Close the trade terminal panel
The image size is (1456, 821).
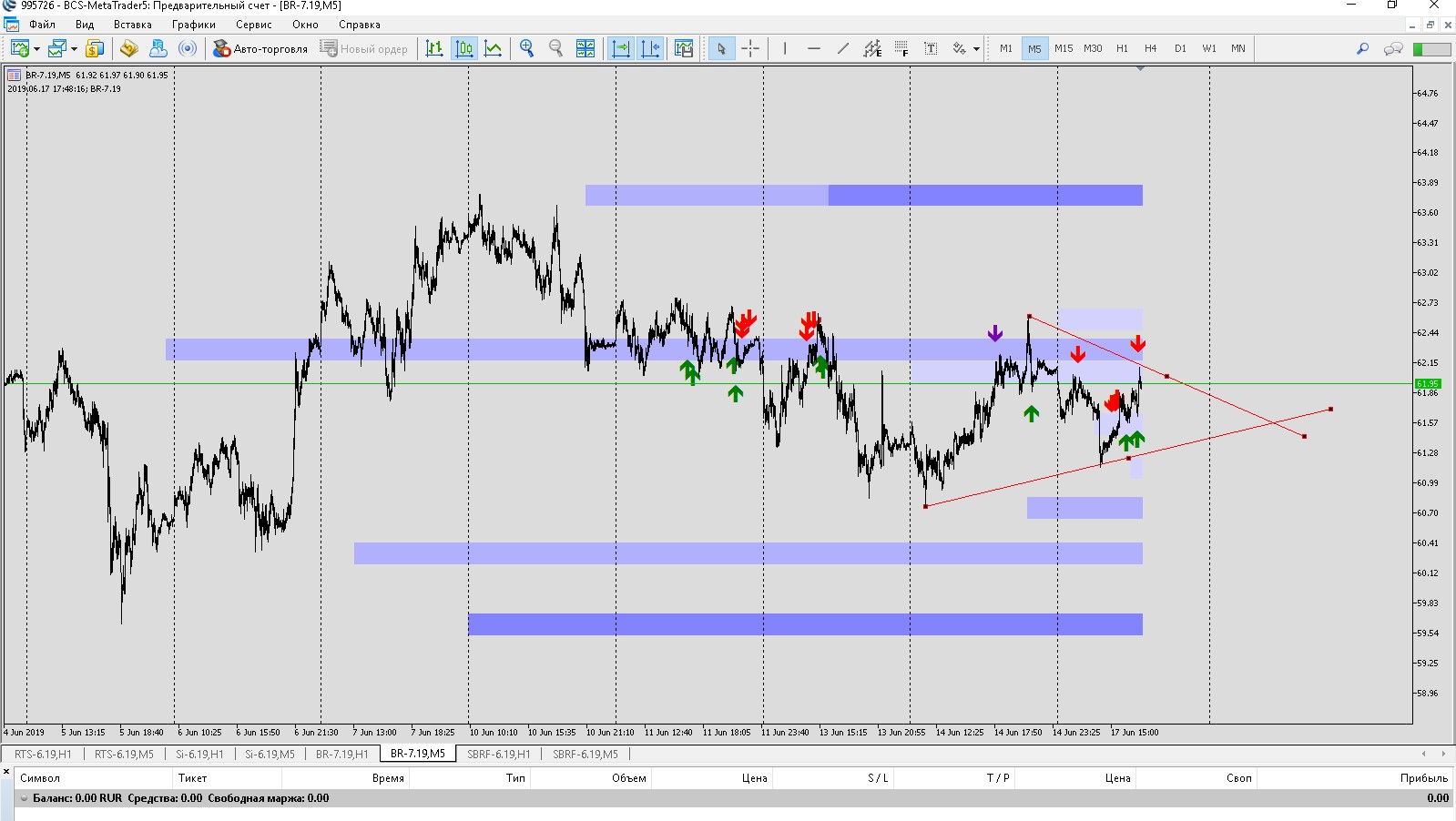click(x=6, y=772)
